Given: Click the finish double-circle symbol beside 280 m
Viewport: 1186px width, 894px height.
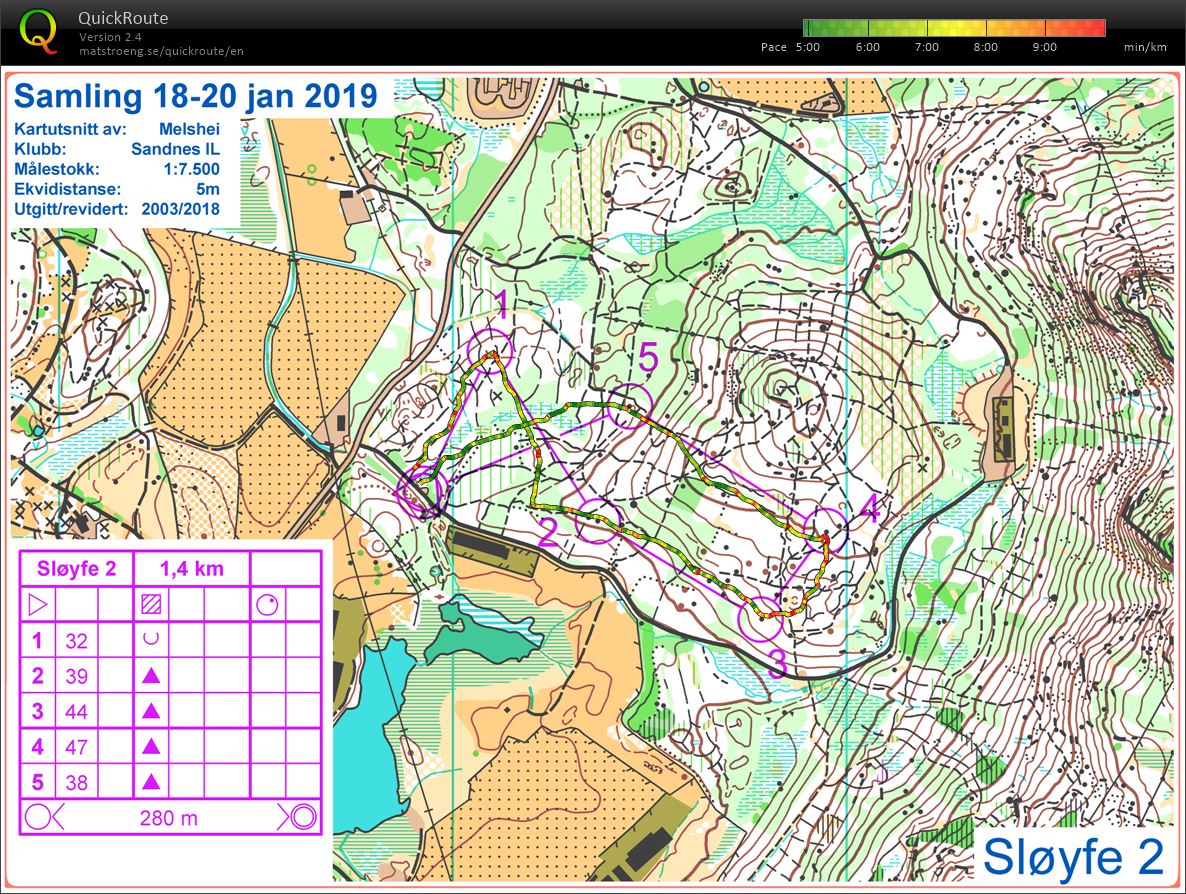Looking at the screenshot, I should click(x=301, y=817).
